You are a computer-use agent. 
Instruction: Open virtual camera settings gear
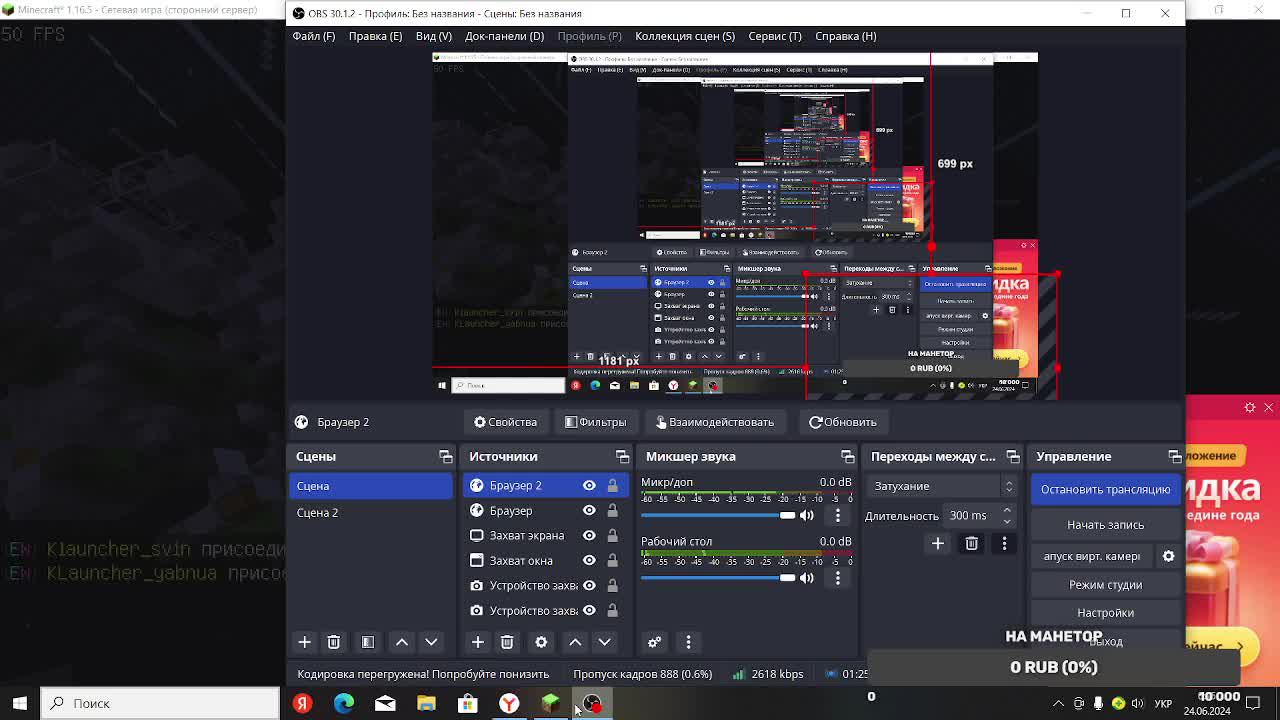1169,556
